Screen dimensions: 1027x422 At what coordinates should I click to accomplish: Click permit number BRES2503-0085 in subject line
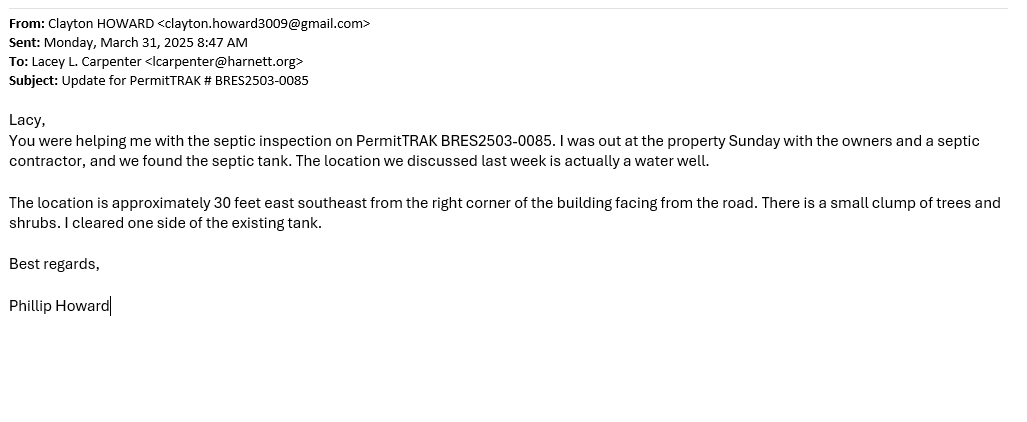pyautogui.click(x=261, y=81)
